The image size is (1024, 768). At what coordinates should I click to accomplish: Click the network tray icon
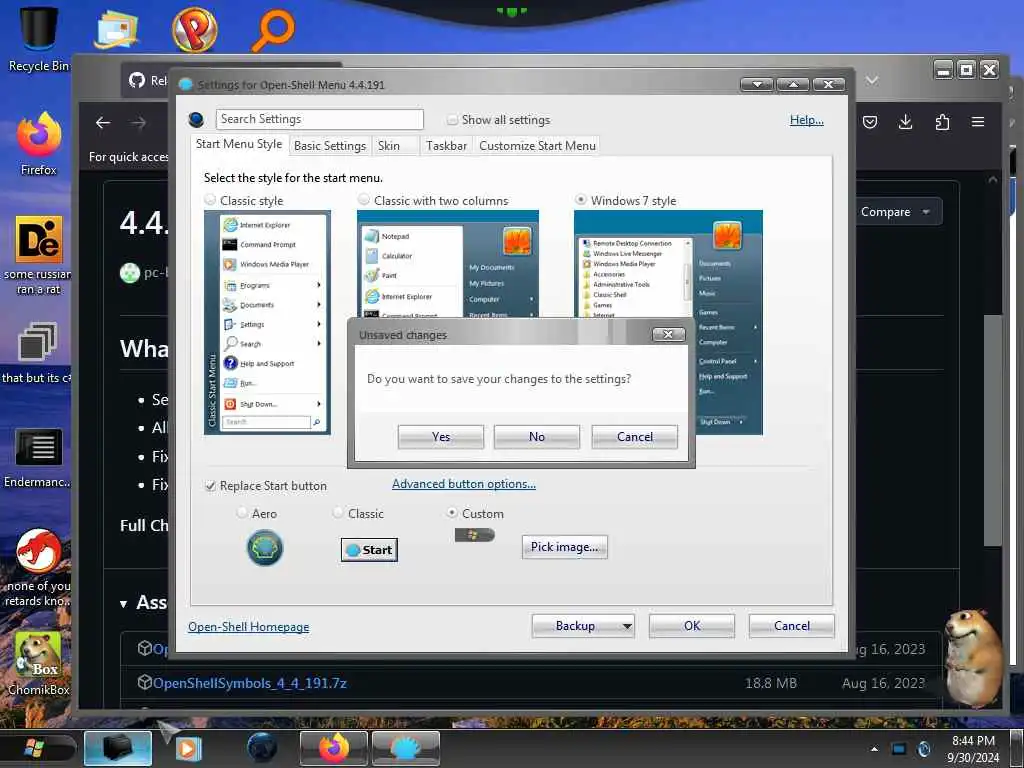pos(899,749)
